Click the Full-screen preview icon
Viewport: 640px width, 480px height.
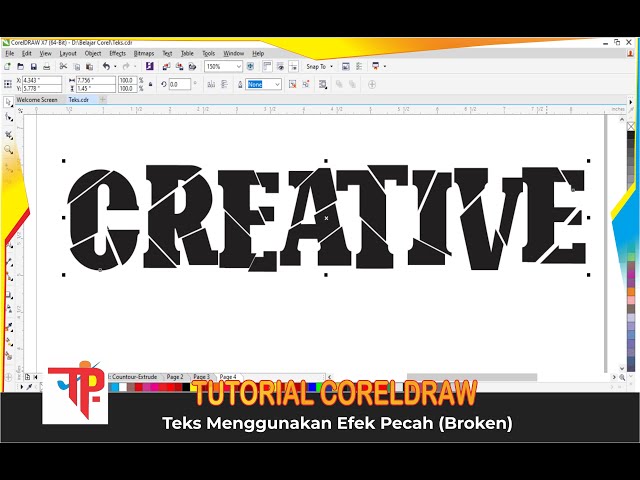(x=250, y=66)
